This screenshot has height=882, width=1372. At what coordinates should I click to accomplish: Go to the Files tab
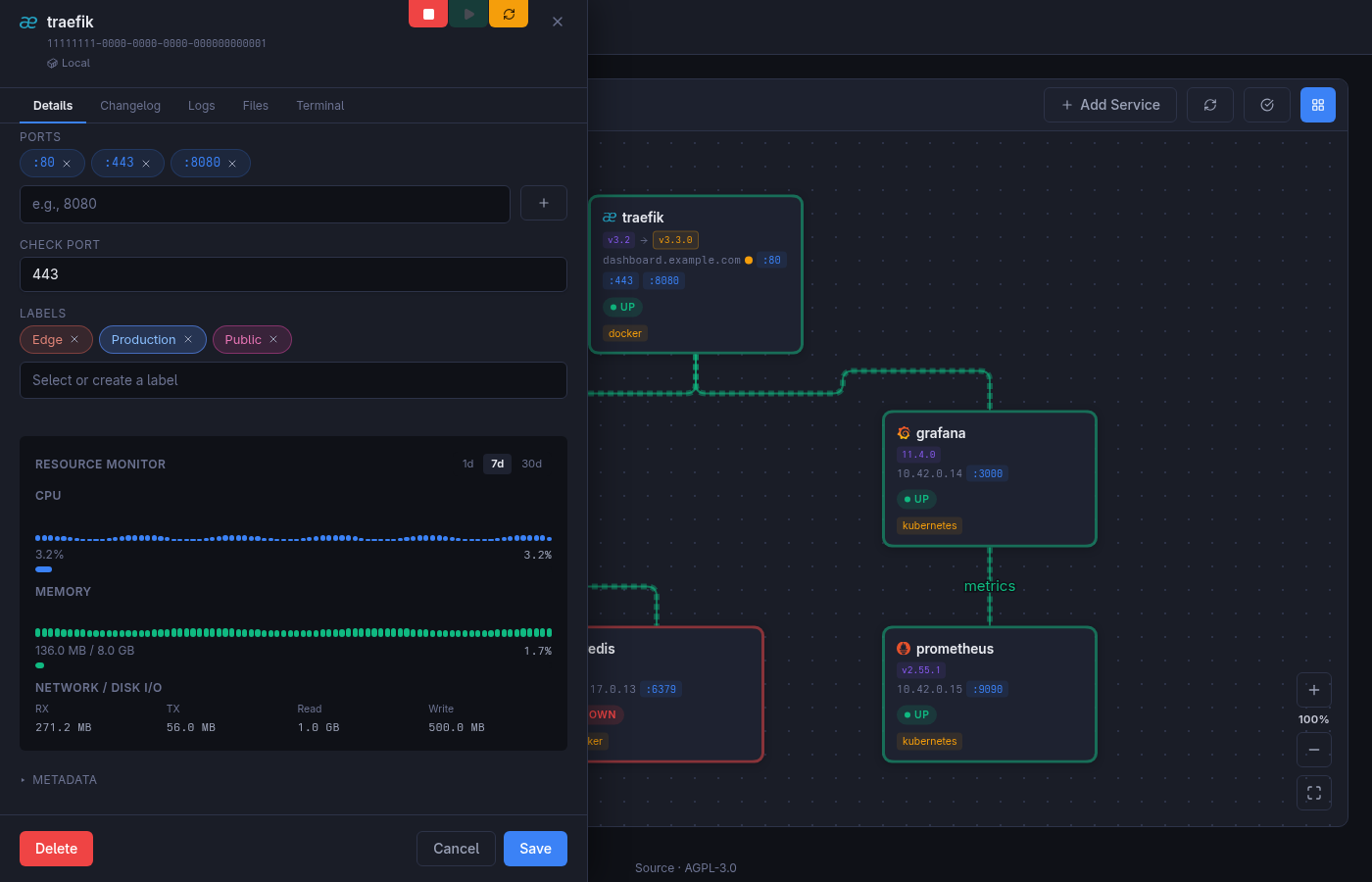click(x=256, y=106)
